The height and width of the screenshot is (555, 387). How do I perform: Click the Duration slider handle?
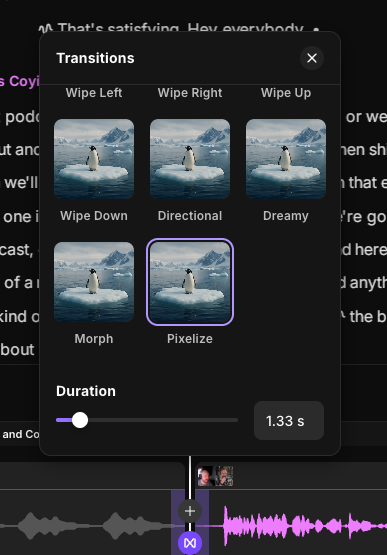point(80,420)
